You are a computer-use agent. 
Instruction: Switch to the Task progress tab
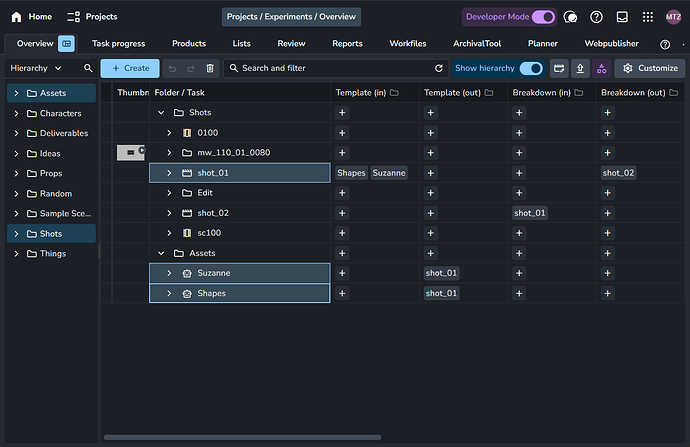click(x=118, y=44)
